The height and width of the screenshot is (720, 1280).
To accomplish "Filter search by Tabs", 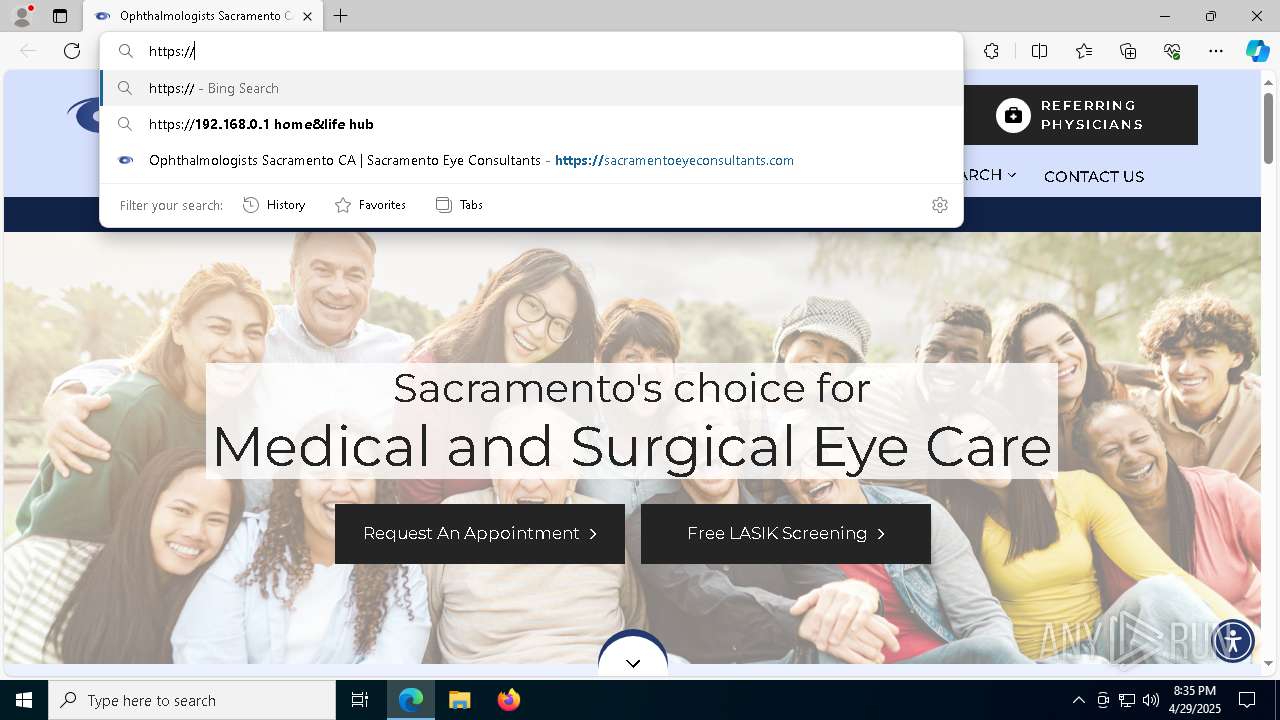I will pyautogui.click(x=459, y=204).
